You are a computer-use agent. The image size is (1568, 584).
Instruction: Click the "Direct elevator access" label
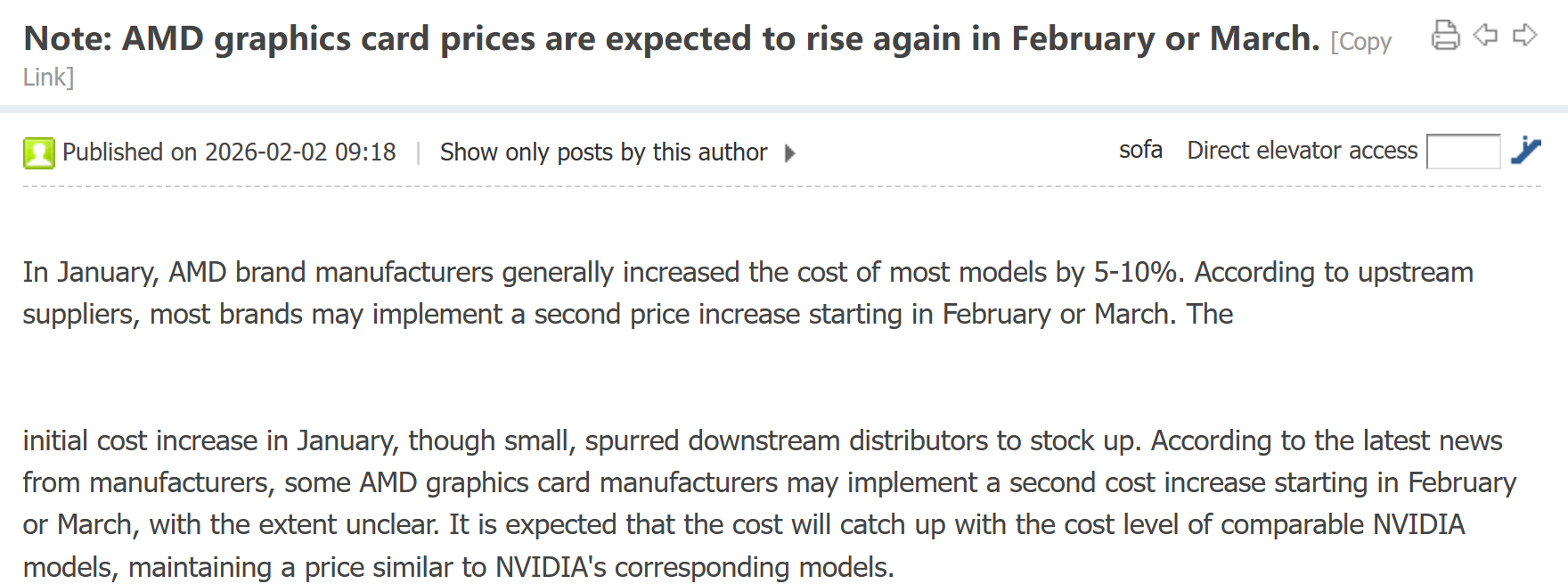pos(1302,151)
